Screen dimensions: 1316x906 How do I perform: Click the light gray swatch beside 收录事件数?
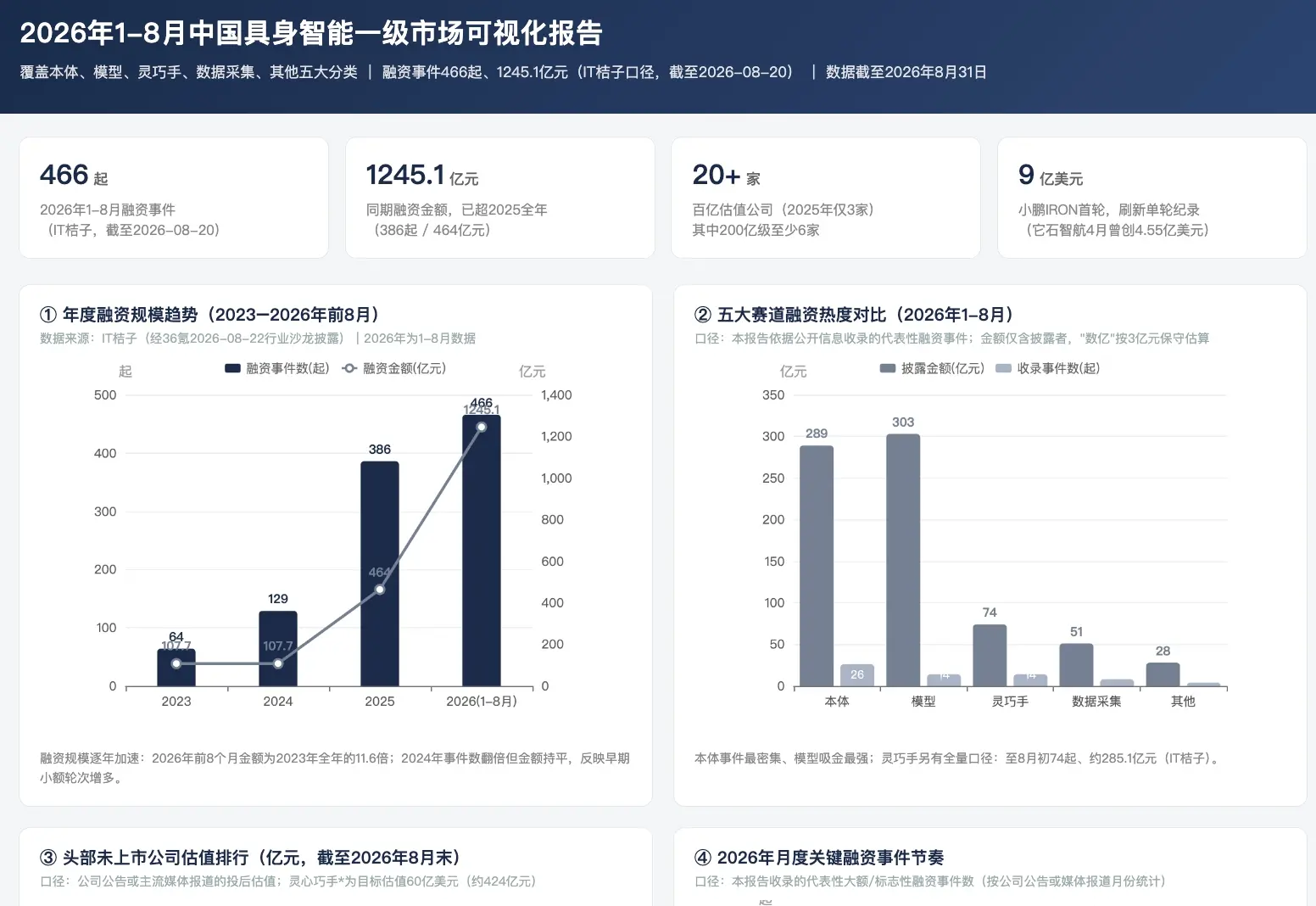1003,368
